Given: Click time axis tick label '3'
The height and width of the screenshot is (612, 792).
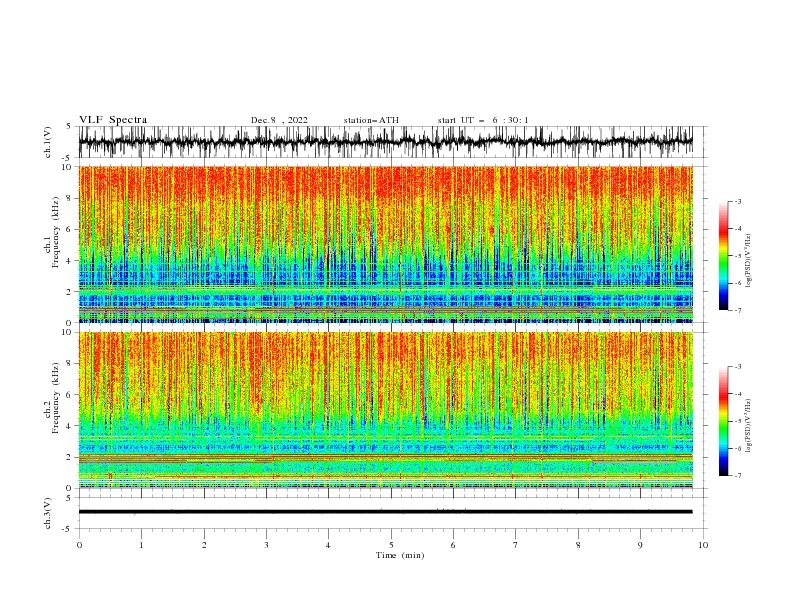Looking at the screenshot, I should 266,545.
